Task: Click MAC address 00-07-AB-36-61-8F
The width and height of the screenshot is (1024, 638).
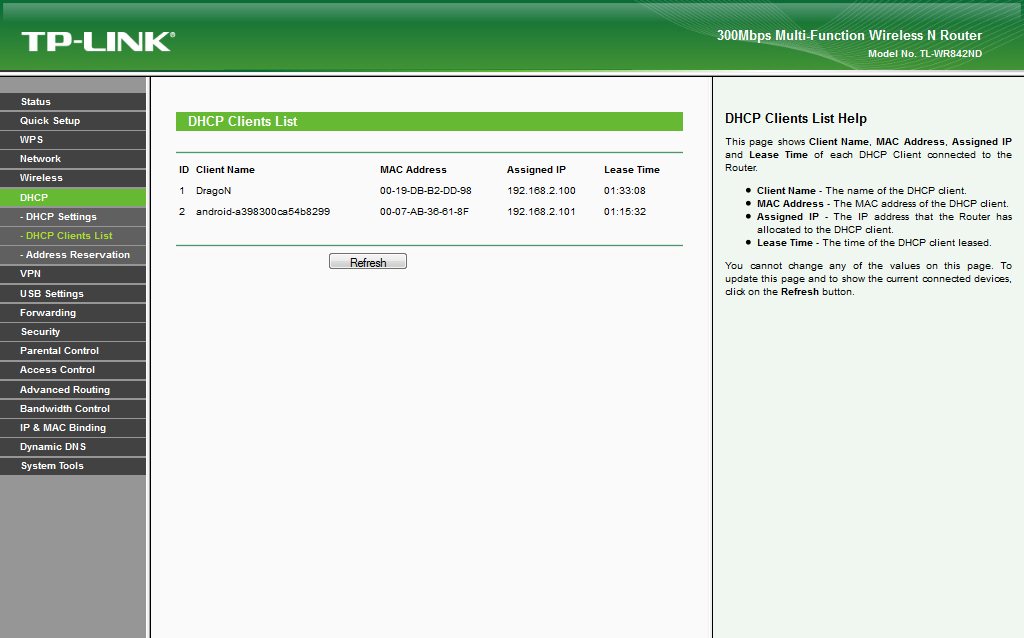Action: [424, 212]
